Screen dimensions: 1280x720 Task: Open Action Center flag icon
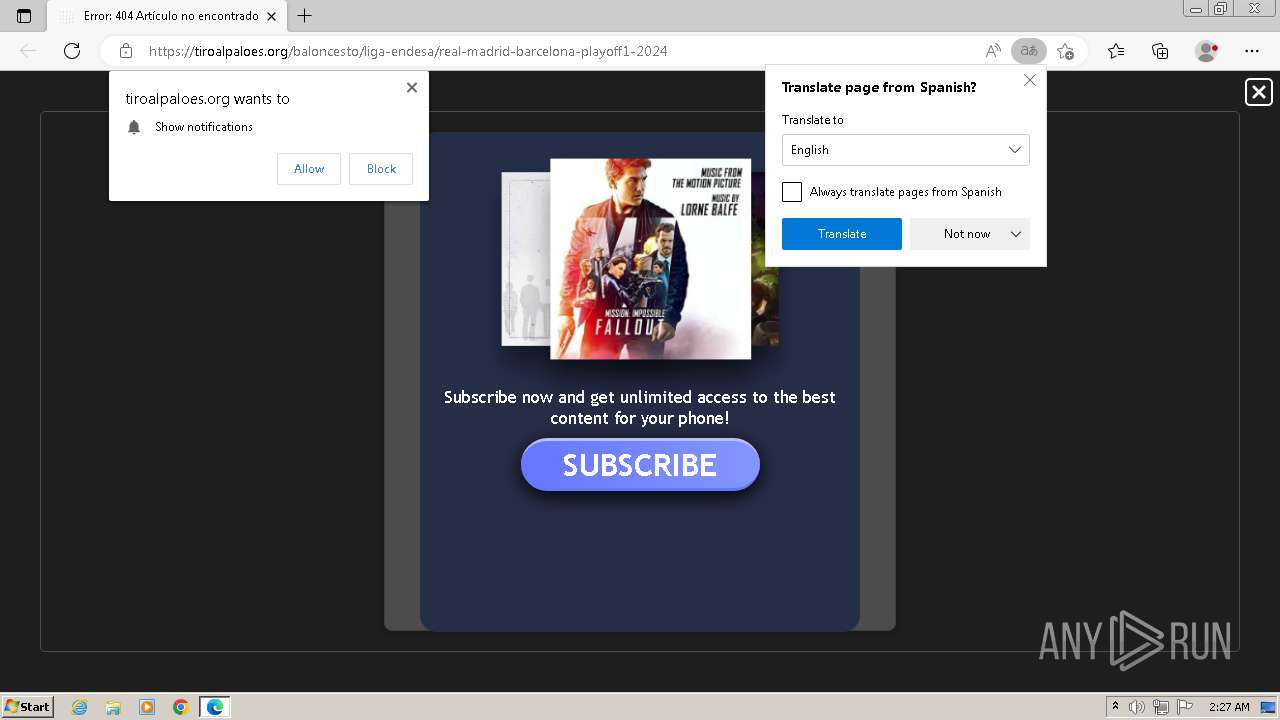(1185, 707)
